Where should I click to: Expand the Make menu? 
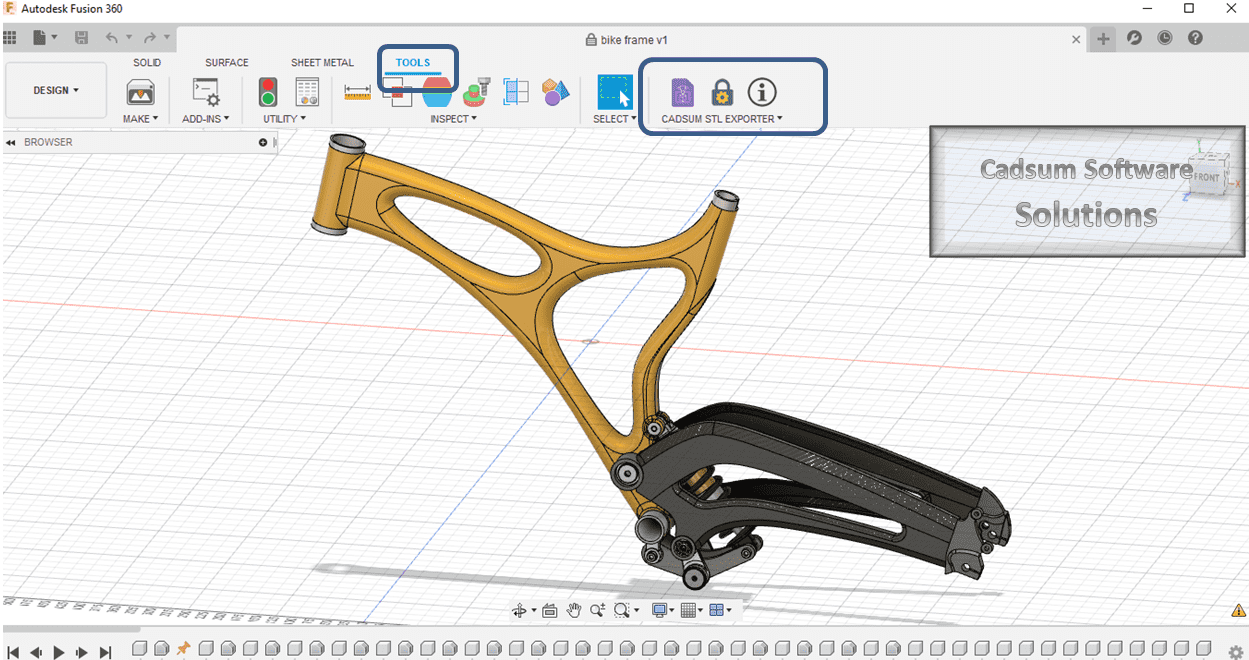pyautogui.click(x=139, y=118)
